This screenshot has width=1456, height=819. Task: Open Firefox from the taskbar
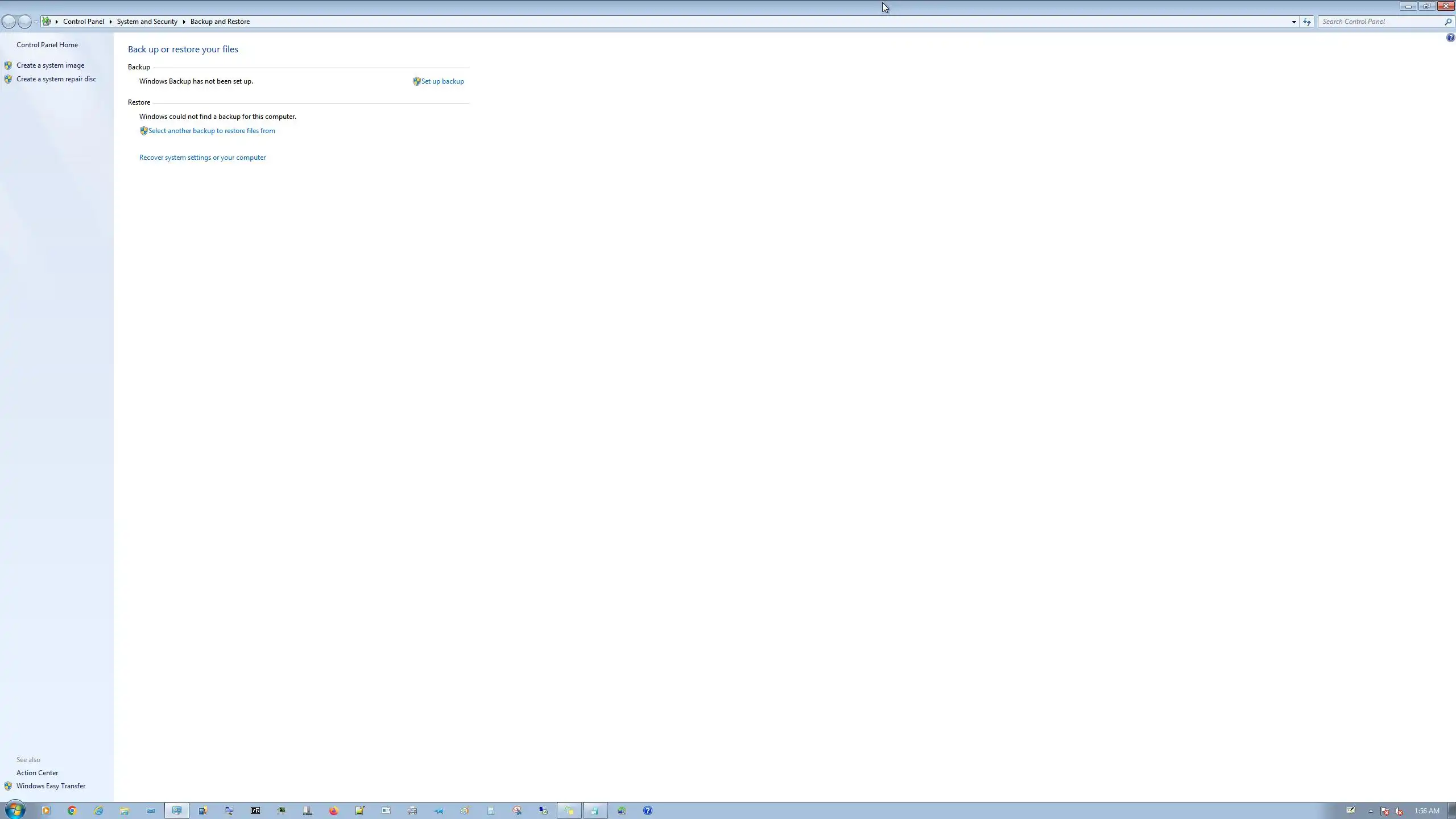pos(333,810)
